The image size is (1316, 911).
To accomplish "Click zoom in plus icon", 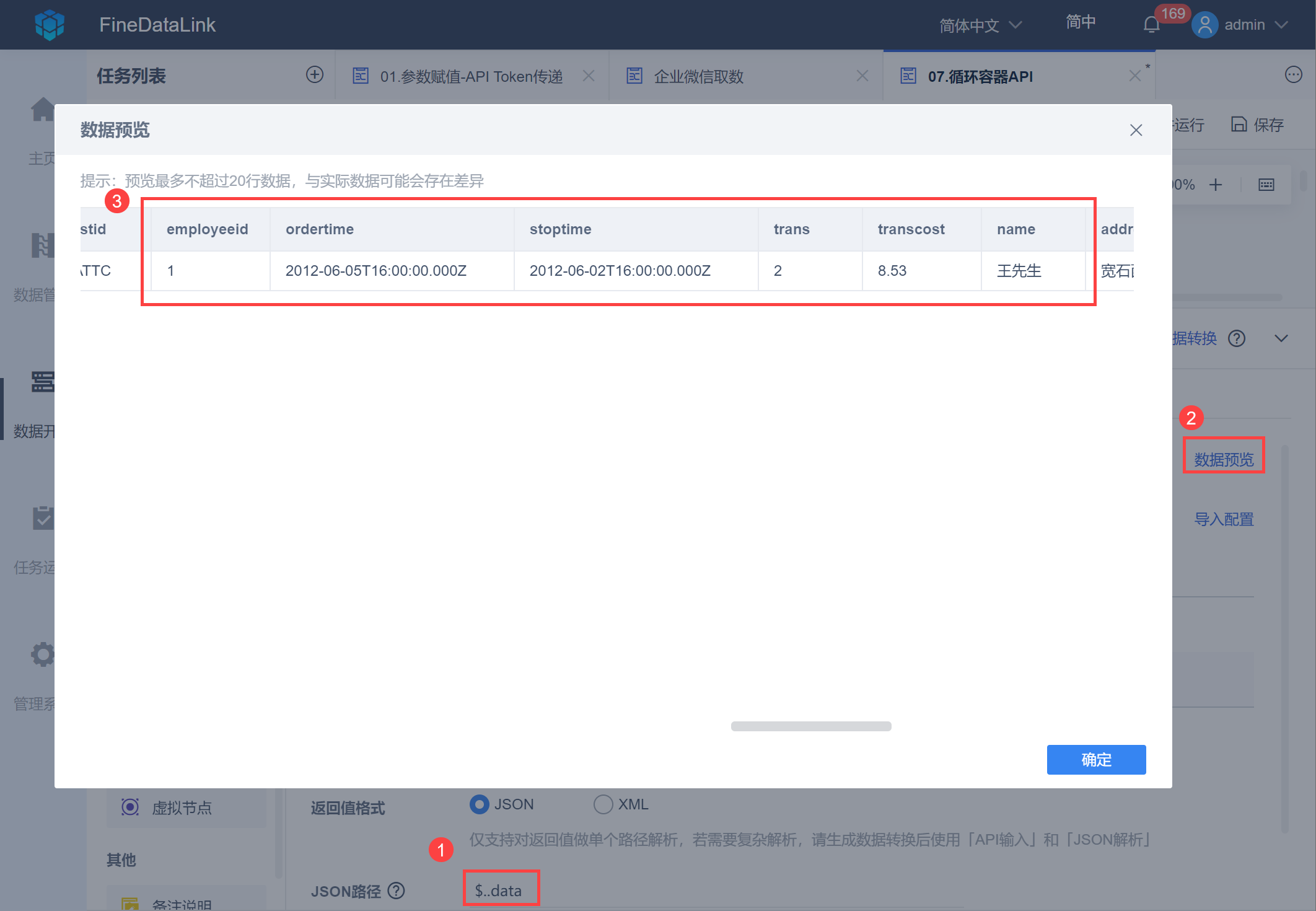I will [x=1216, y=185].
